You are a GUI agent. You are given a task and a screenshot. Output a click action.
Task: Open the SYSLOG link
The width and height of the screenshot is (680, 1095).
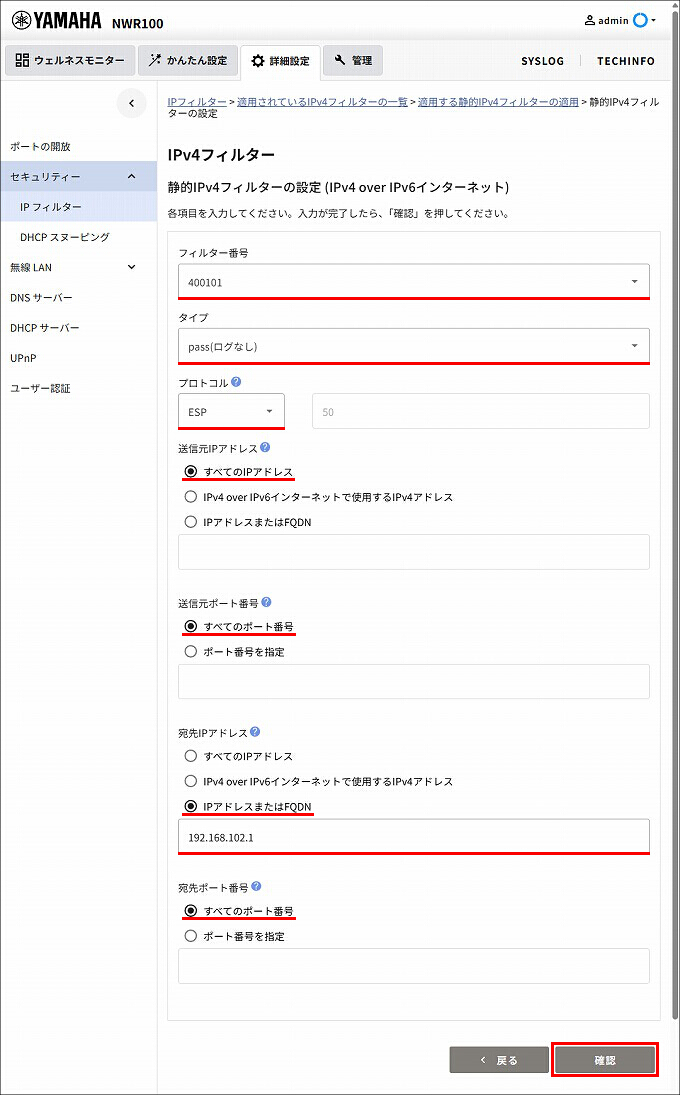point(542,61)
